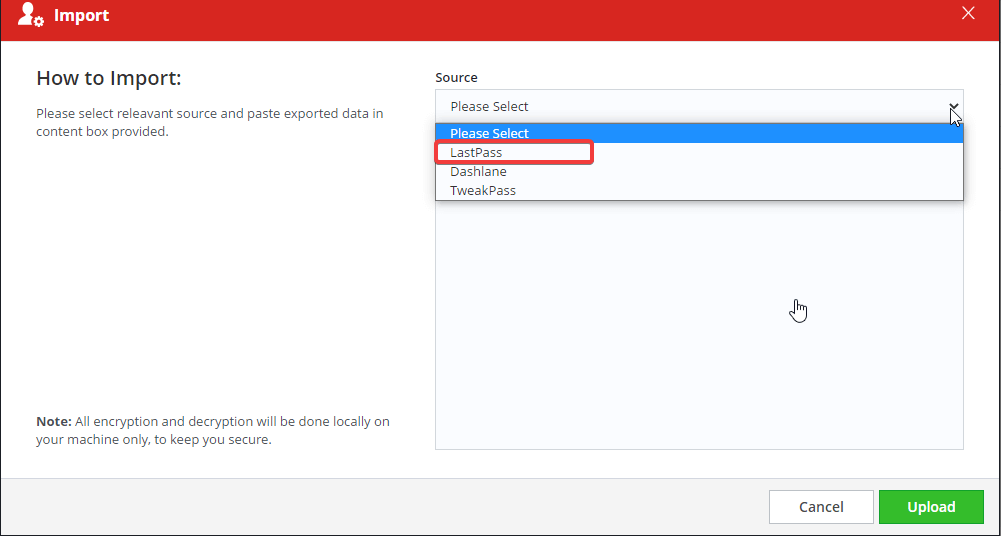Close the Import window with X
This screenshot has width=1003, height=536.
tap(968, 13)
